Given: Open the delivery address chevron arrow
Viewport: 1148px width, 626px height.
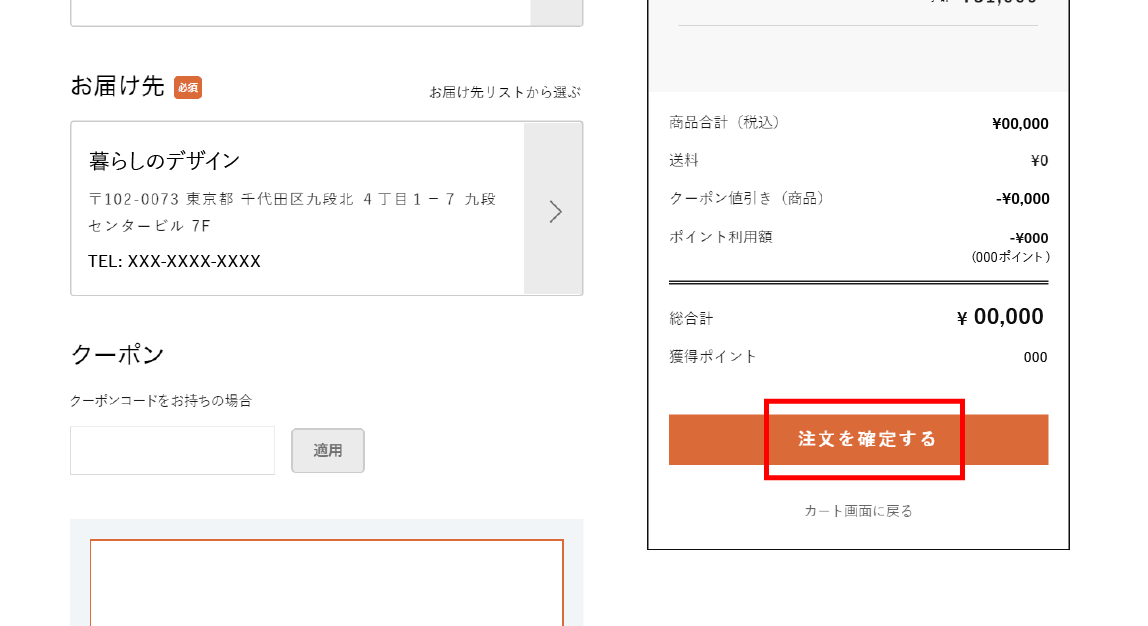Looking at the screenshot, I should (554, 212).
